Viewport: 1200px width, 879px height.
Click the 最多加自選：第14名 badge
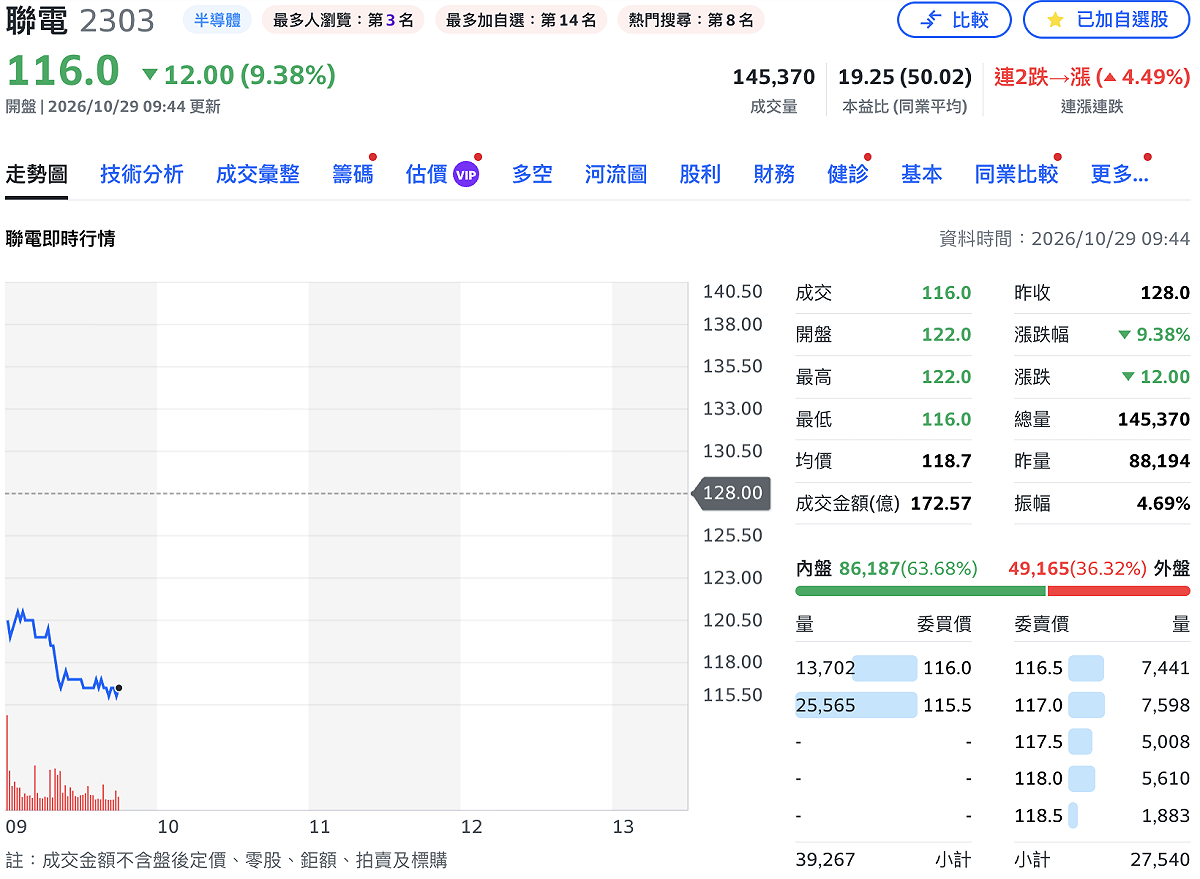click(x=521, y=20)
